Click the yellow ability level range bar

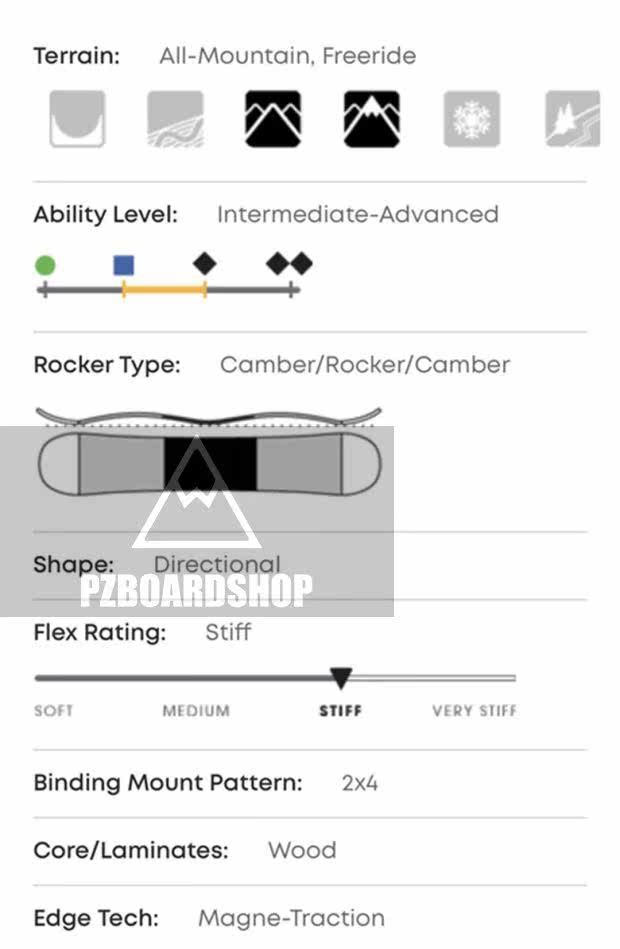164,290
